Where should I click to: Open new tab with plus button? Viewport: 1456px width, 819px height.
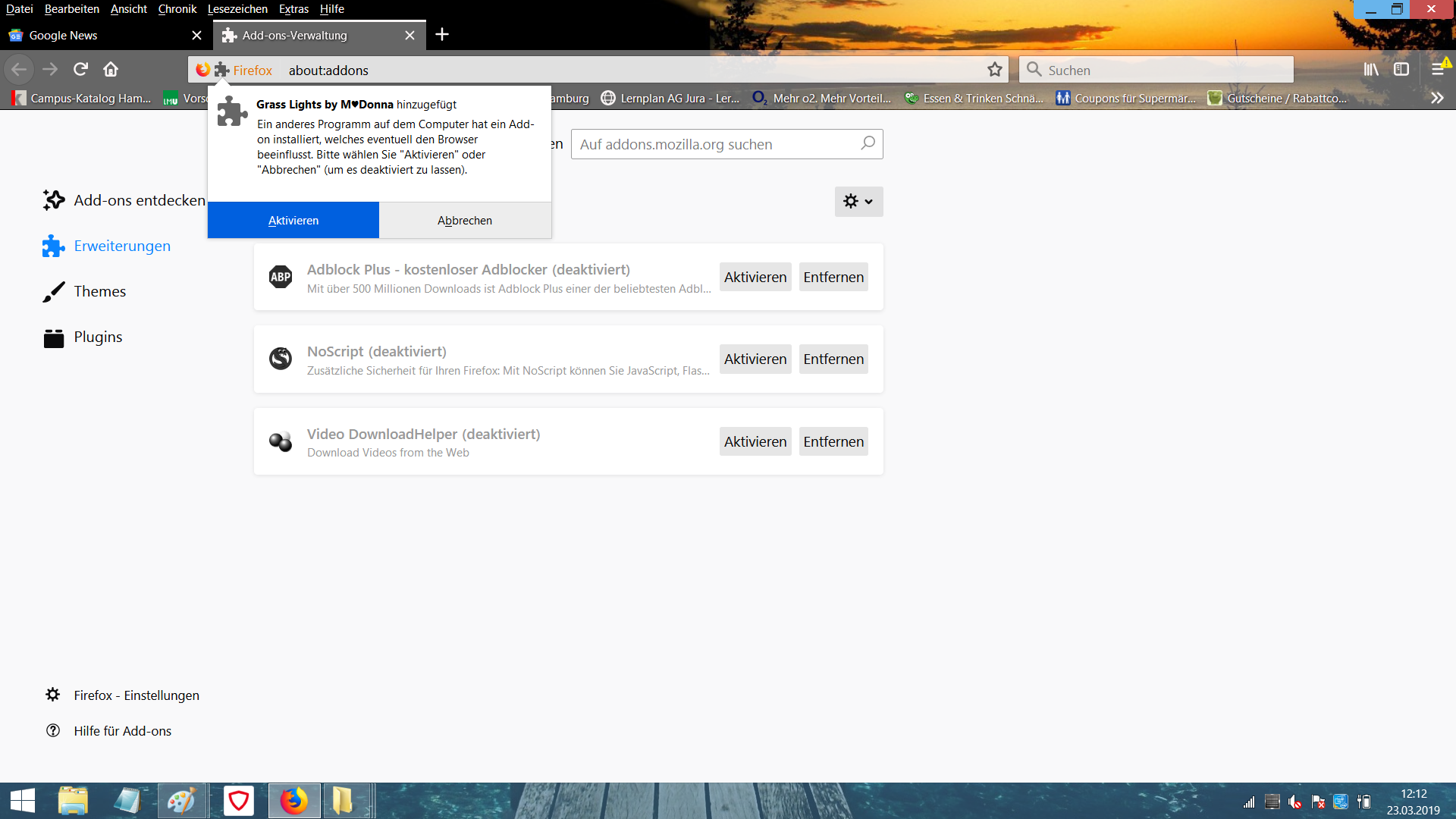[x=442, y=35]
